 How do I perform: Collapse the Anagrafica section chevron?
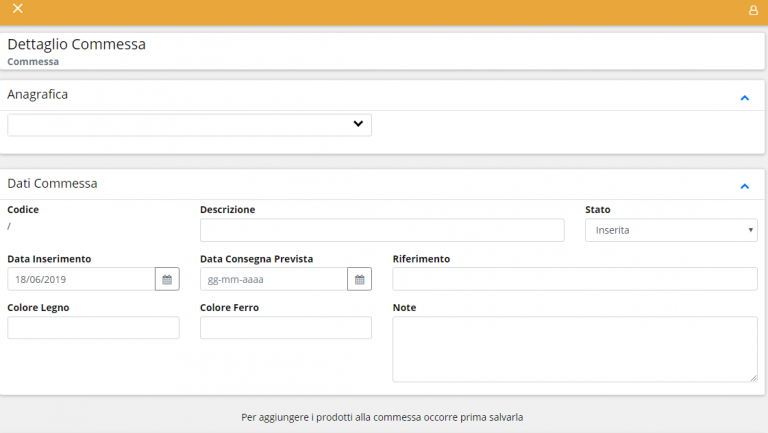744,98
